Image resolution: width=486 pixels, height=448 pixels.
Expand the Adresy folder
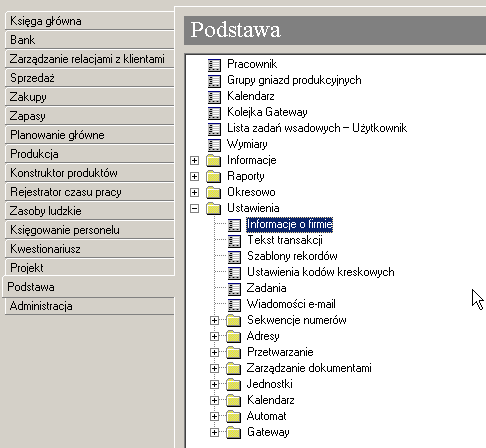coord(214,336)
